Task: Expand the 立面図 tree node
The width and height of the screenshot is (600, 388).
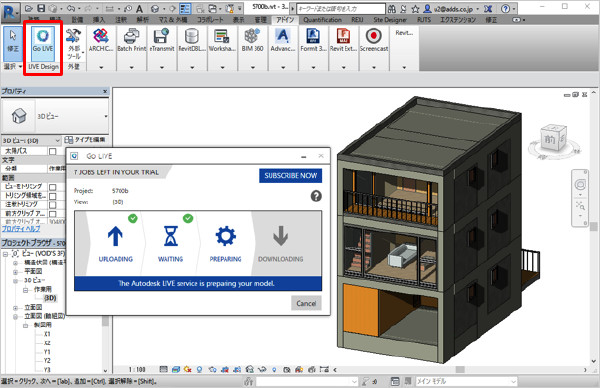Action: tap(15, 308)
